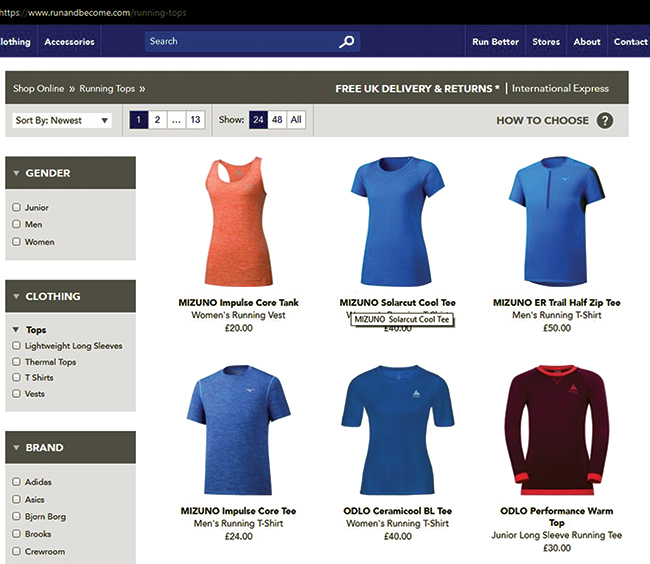The image size is (650, 564).
Task: Open Mizuno Solarcut Cool Tee image
Action: tap(397, 221)
